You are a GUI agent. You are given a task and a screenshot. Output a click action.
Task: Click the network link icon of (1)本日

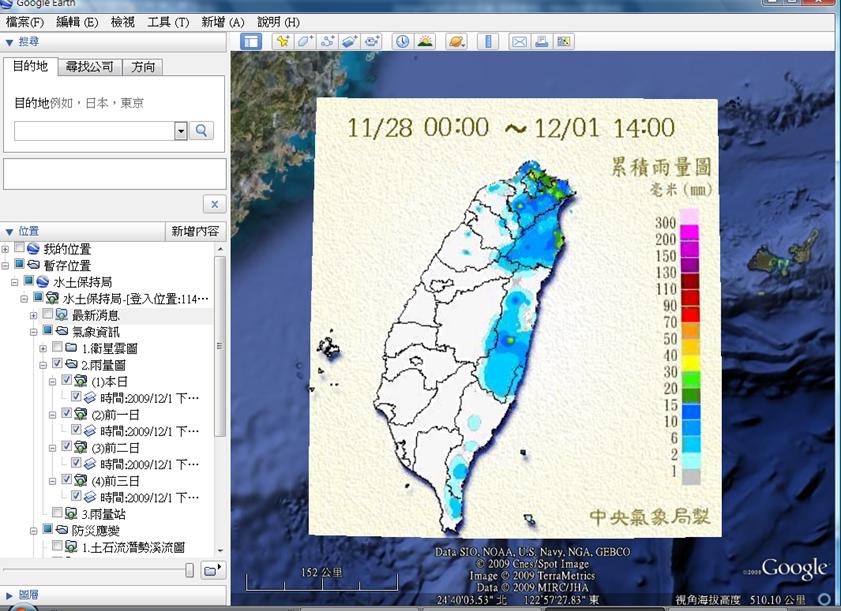81,381
